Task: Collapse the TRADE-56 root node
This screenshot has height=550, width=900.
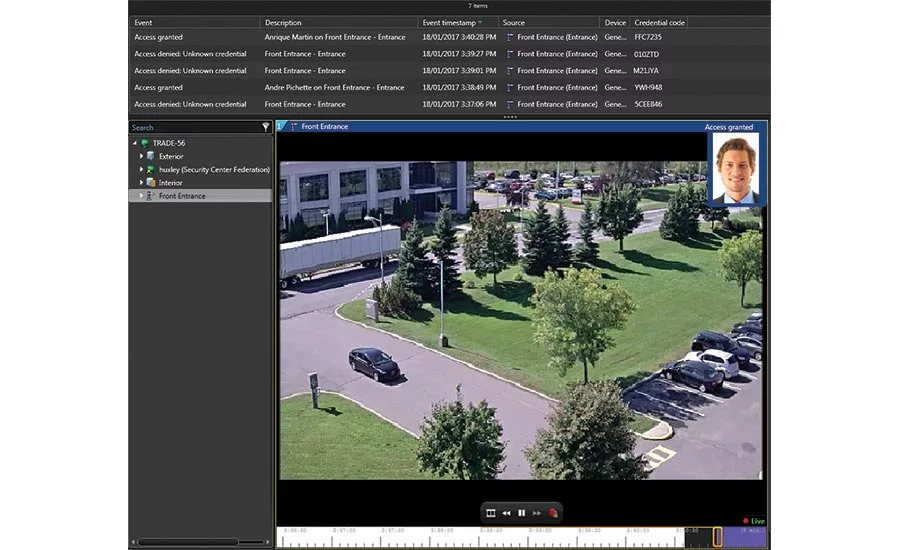Action: coord(135,143)
